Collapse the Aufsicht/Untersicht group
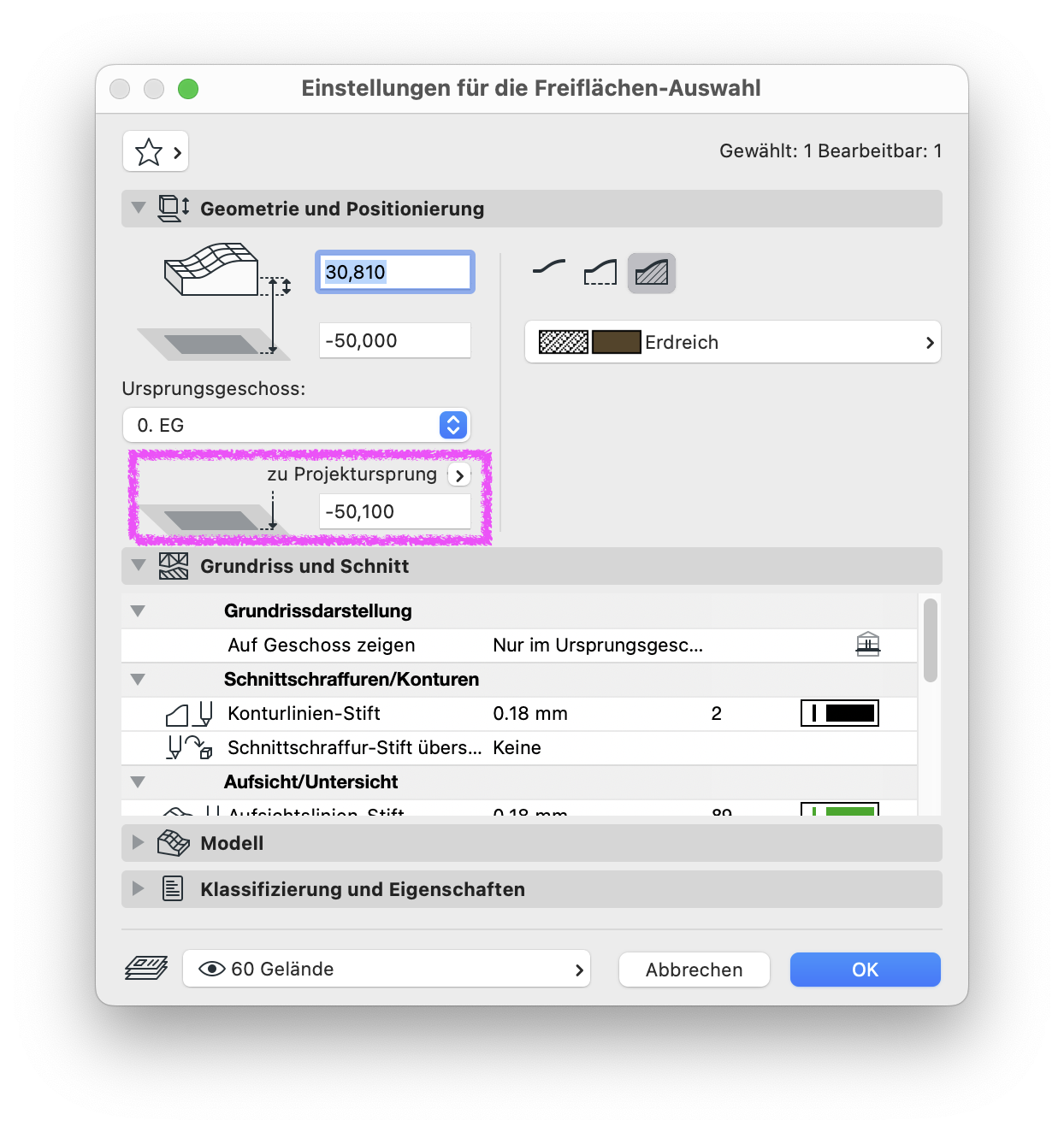Screen dimensions: 1064x1132 (138, 781)
